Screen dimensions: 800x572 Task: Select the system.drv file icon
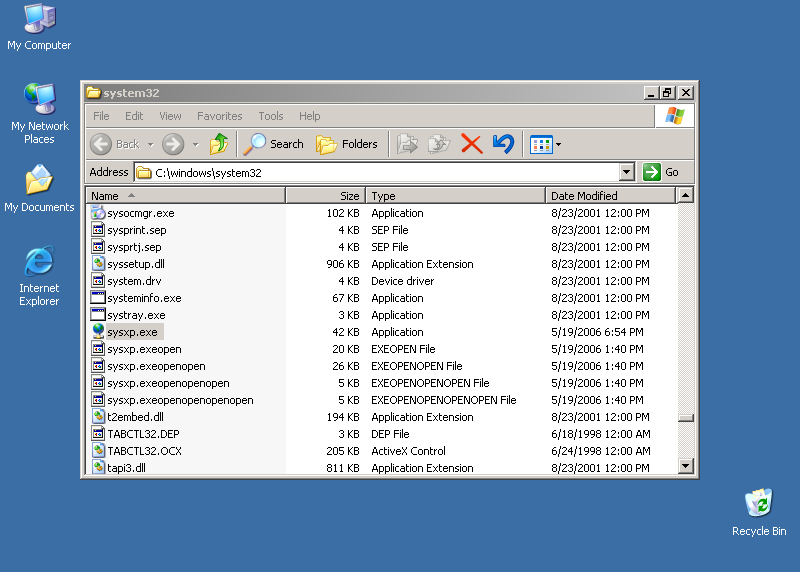pyautogui.click(x=98, y=281)
